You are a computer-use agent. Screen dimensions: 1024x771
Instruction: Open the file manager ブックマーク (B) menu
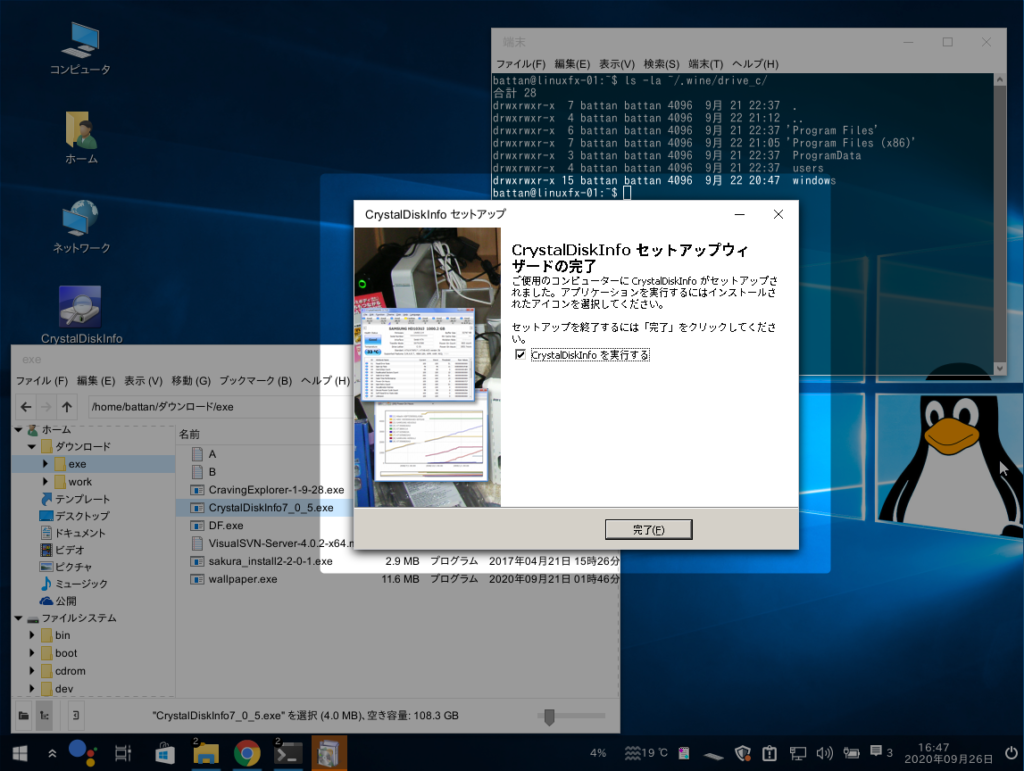tap(255, 381)
